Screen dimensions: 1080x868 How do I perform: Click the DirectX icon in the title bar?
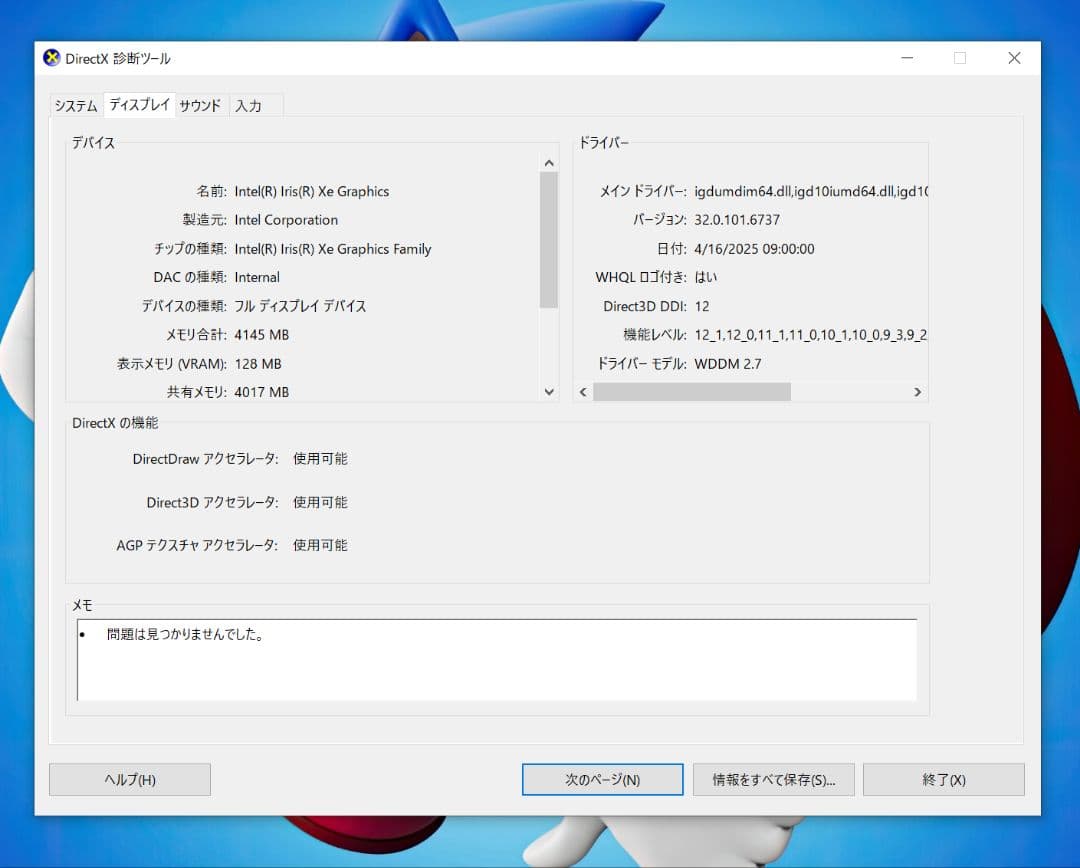pyautogui.click(x=52, y=58)
